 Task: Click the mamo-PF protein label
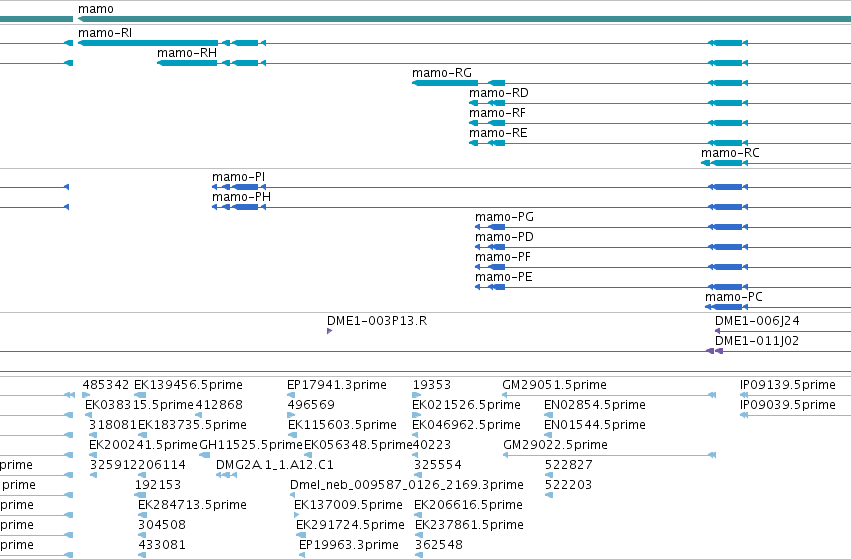[x=503, y=258]
